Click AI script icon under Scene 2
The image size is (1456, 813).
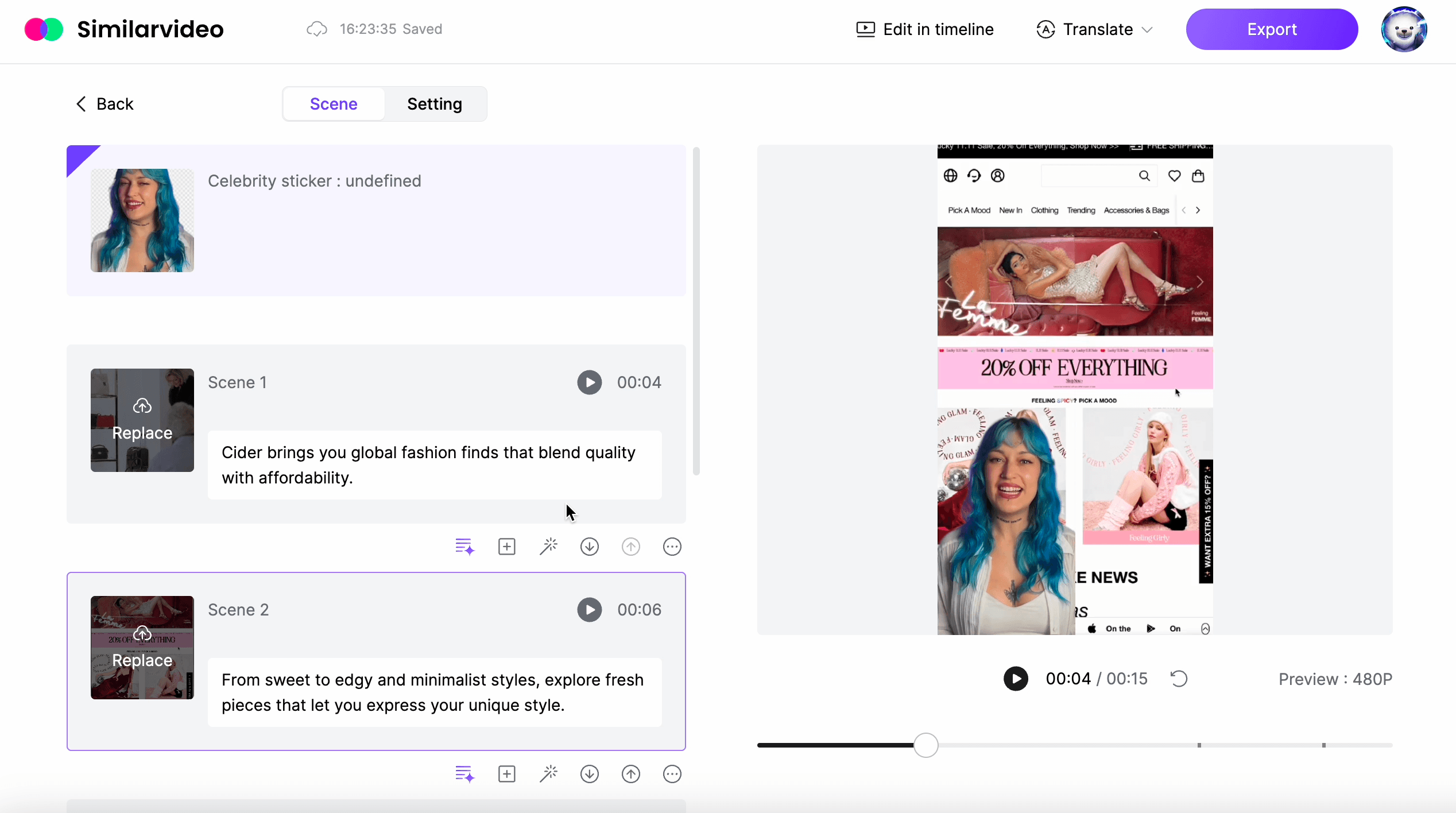point(465,774)
